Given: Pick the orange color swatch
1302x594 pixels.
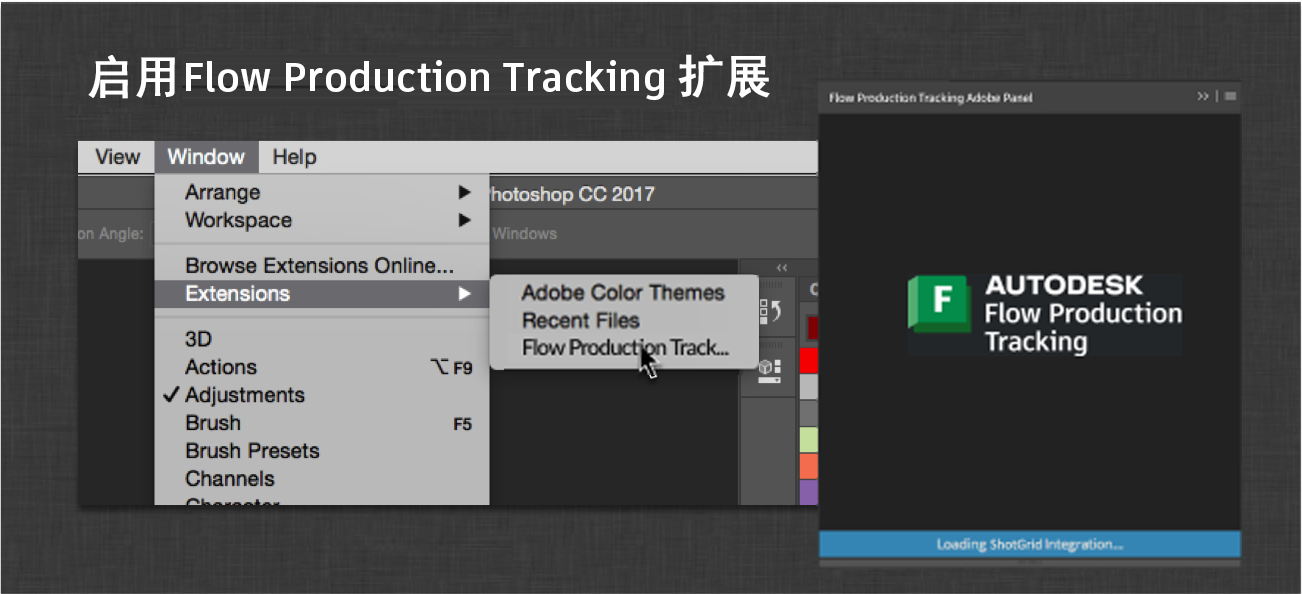Looking at the screenshot, I should 808,466.
